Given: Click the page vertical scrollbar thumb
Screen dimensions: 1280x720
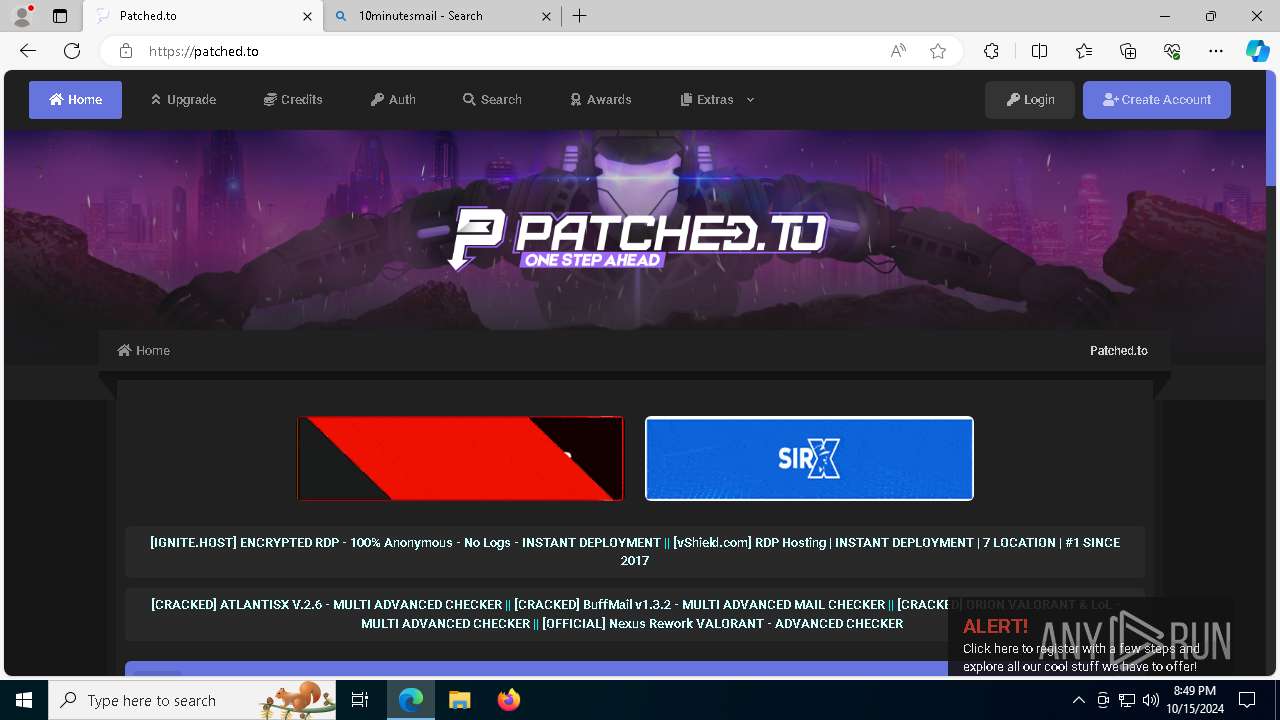Looking at the screenshot, I should tap(1271, 130).
